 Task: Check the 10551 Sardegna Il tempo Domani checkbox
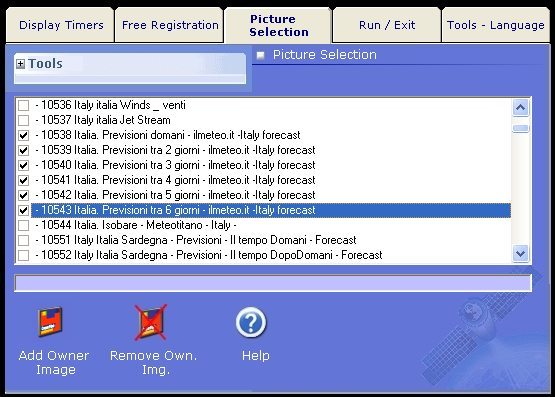(x=23, y=240)
